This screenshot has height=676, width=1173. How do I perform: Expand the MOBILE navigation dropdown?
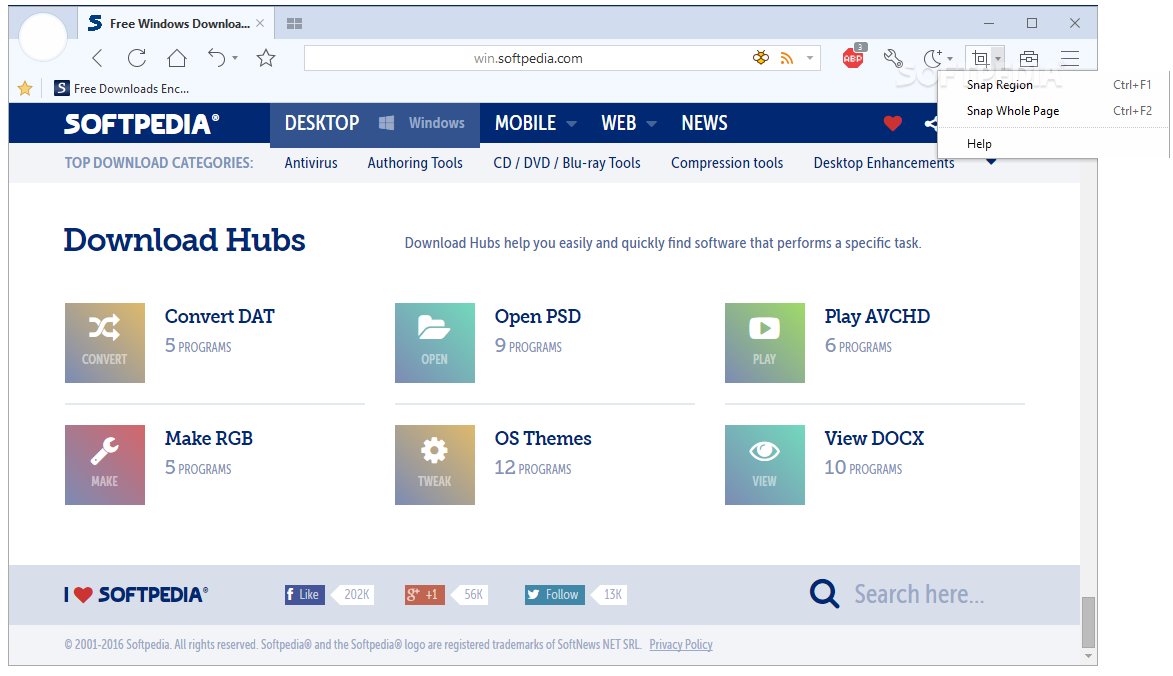(x=571, y=124)
